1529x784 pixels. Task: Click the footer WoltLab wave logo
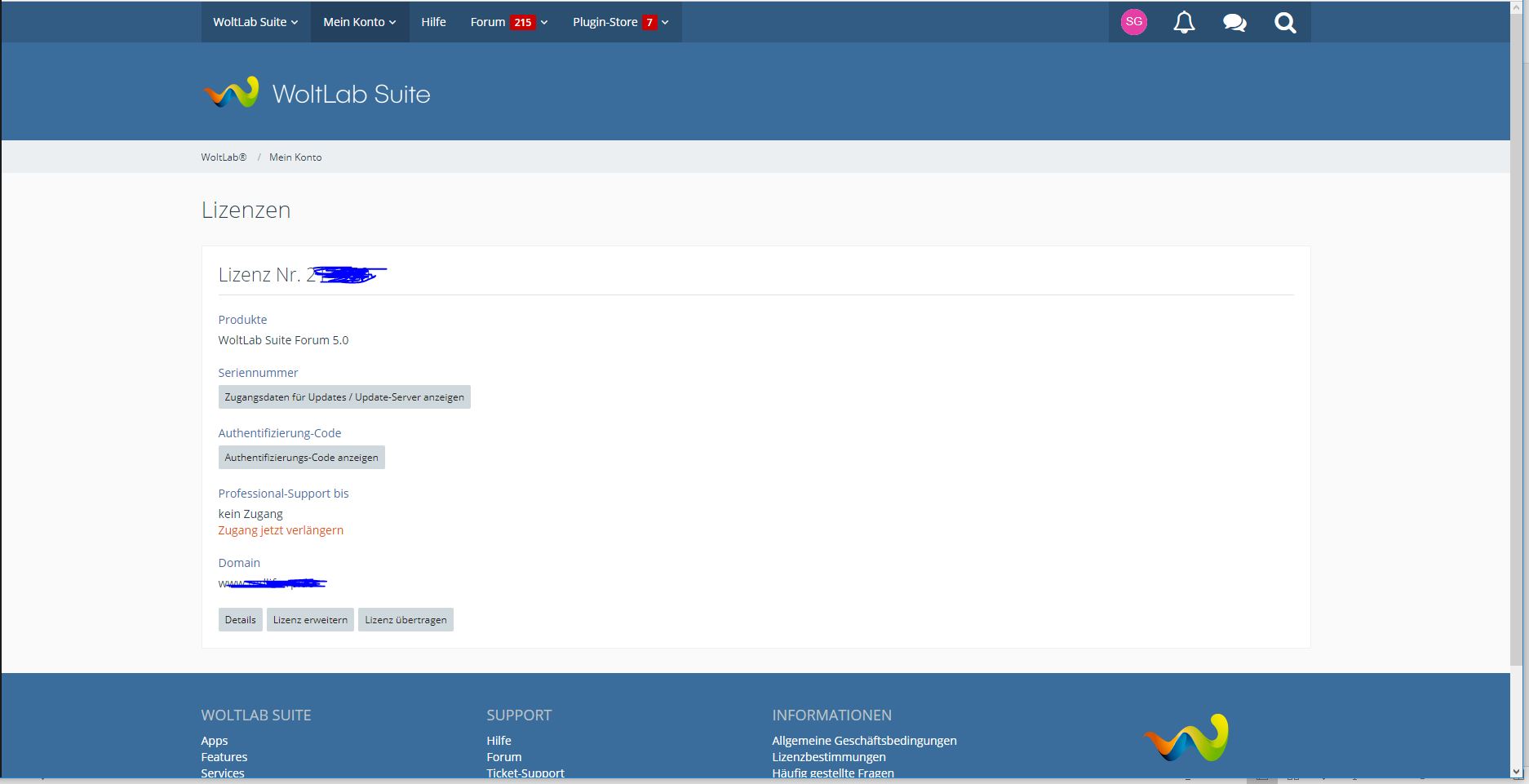click(1186, 738)
